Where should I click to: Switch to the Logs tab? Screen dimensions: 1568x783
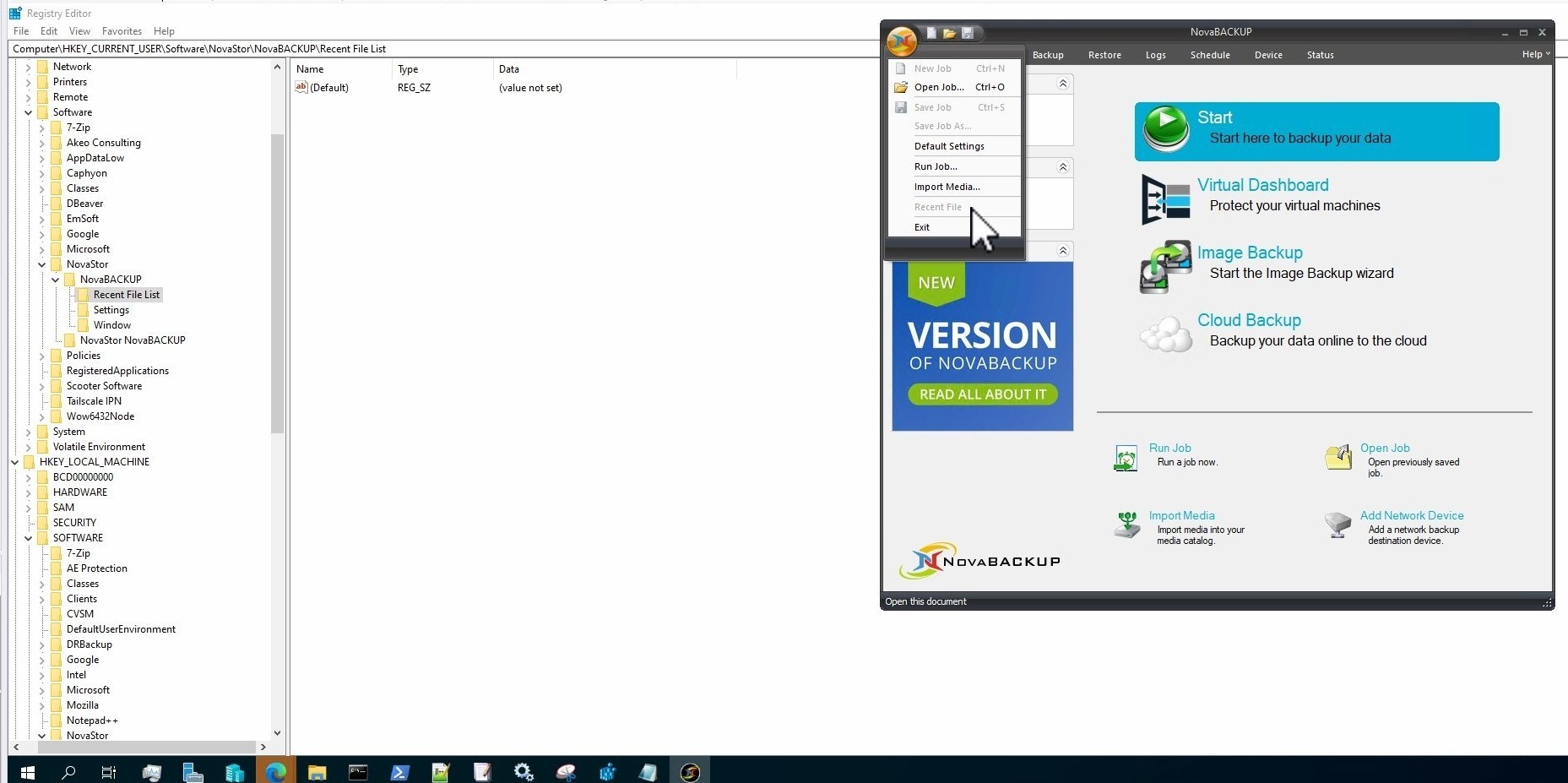click(1155, 55)
